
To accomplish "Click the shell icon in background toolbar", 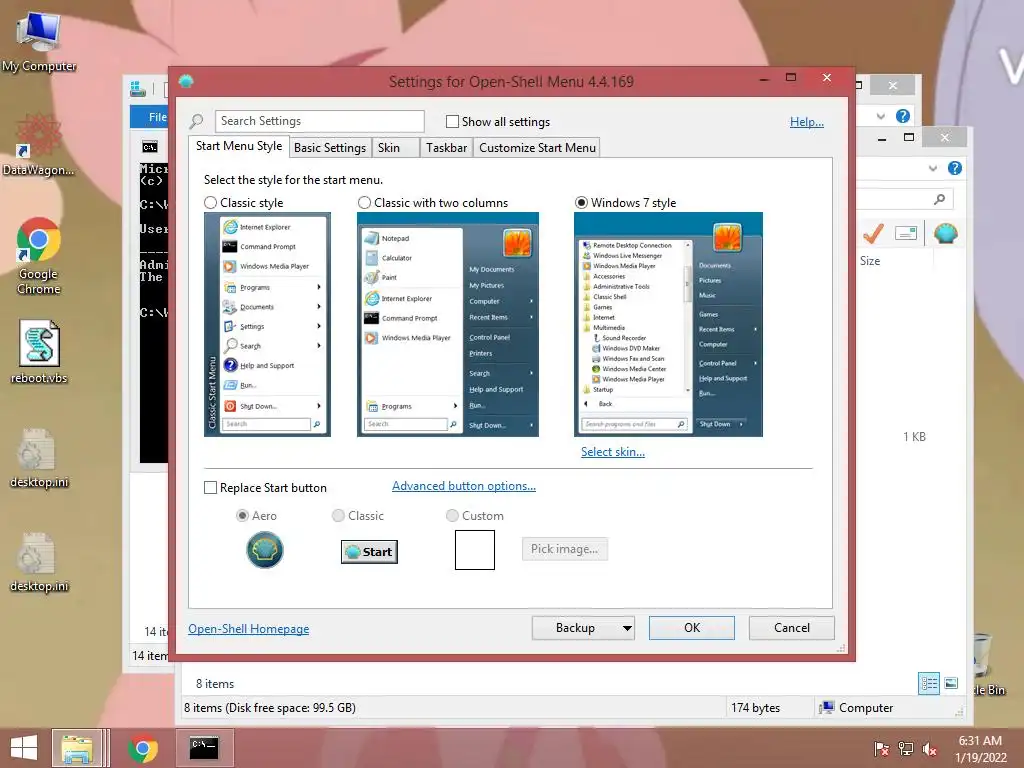I will click(946, 233).
